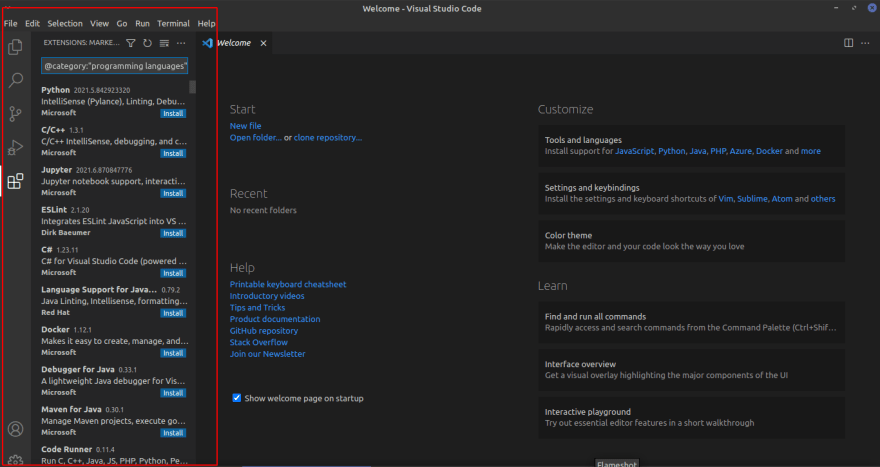This screenshot has width=880, height=467.
Task: Click the Manage gear icon
Action: (x=15, y=460)
